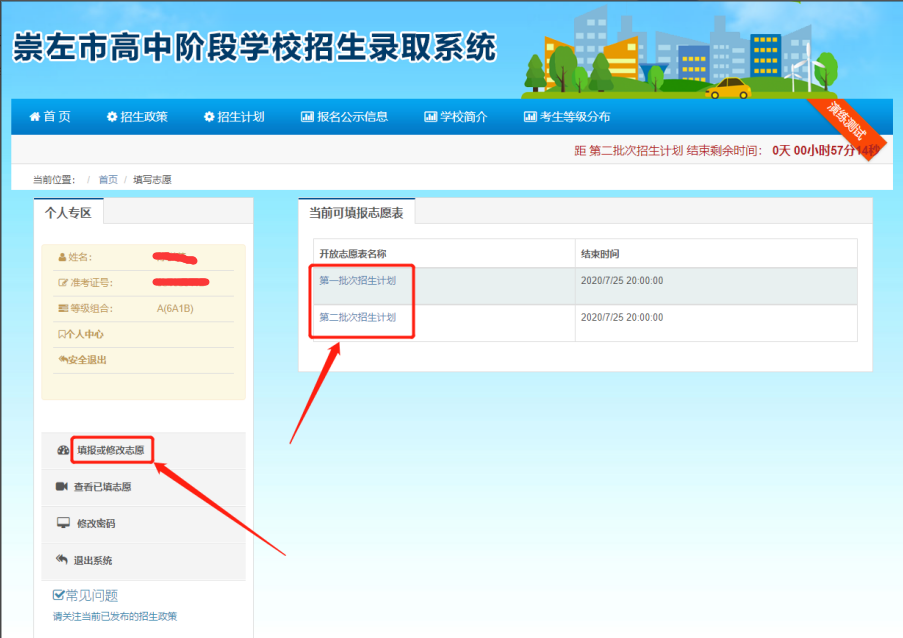Viewport: 903px width, 638px height.
Task: Click the icon next to 报名公示信息
Action: click(307, 117)
